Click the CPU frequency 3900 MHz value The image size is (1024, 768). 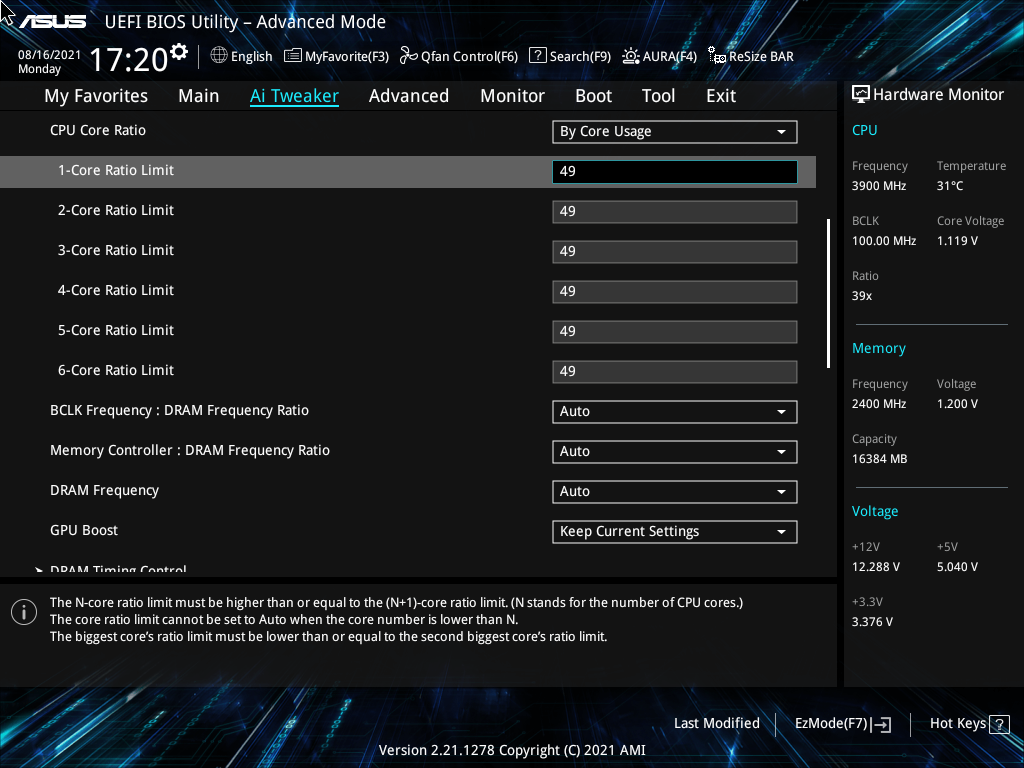[879, 185]
